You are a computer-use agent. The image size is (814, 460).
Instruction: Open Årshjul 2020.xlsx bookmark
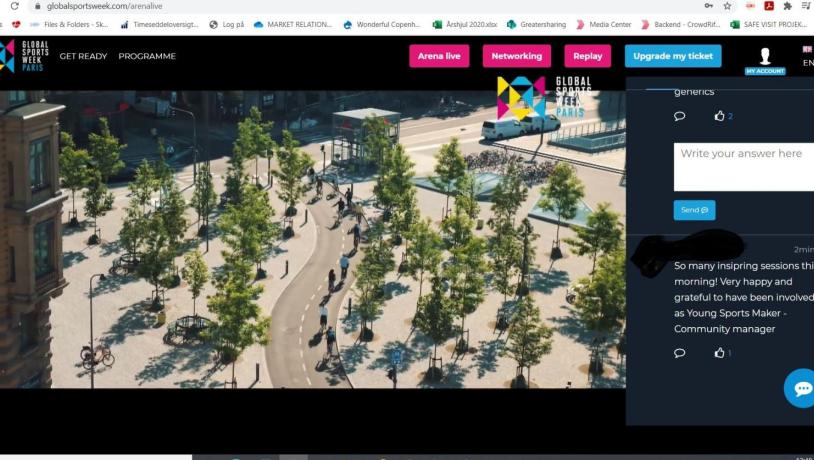[465, 24]
